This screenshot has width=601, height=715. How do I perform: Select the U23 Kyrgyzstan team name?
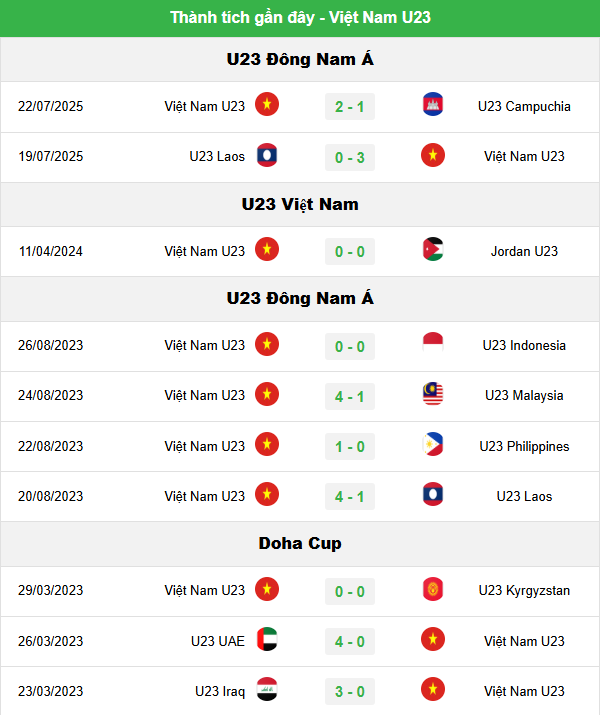pos(524,591)
